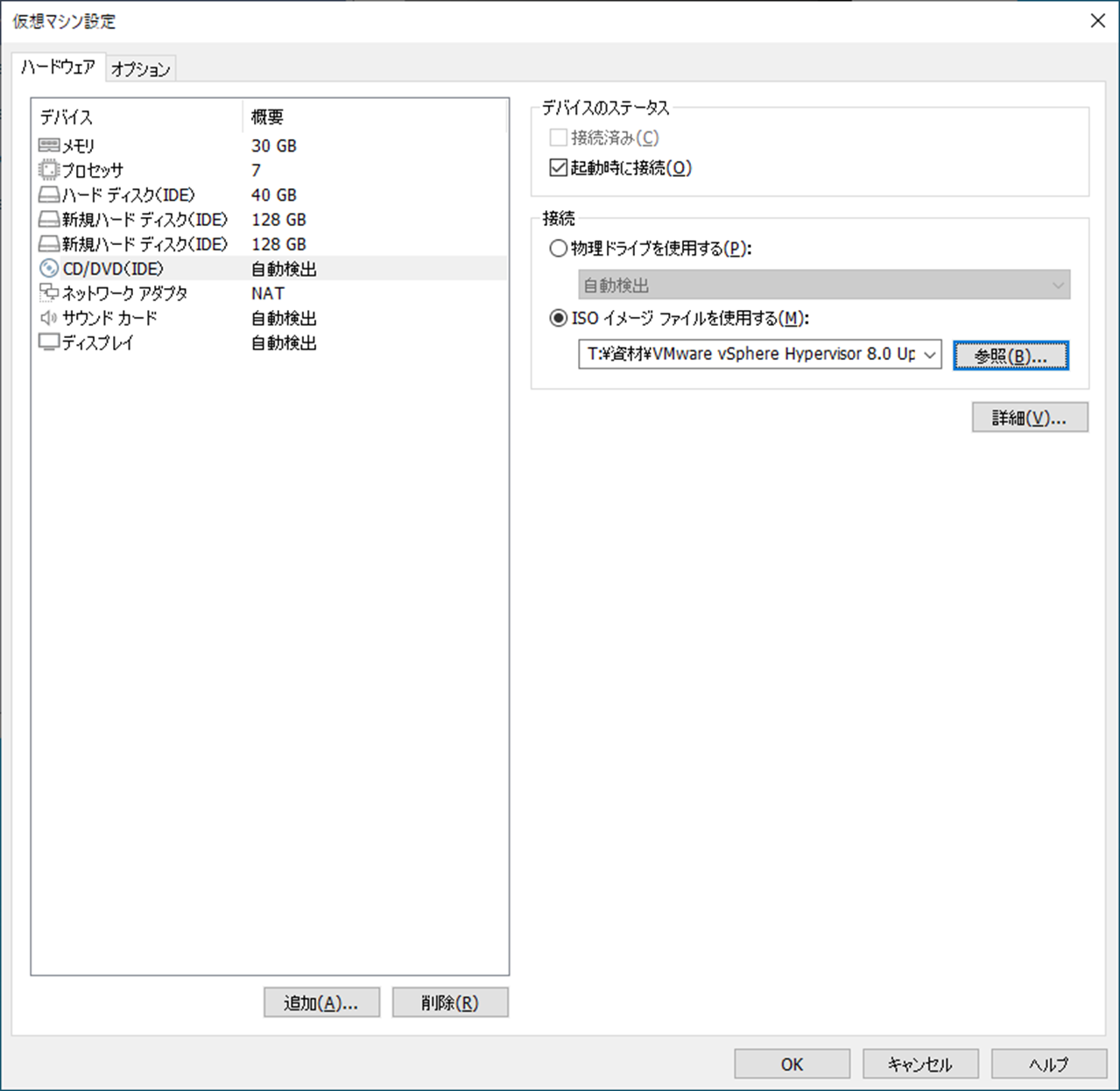Confirm with the OK button

[792, 1064]
